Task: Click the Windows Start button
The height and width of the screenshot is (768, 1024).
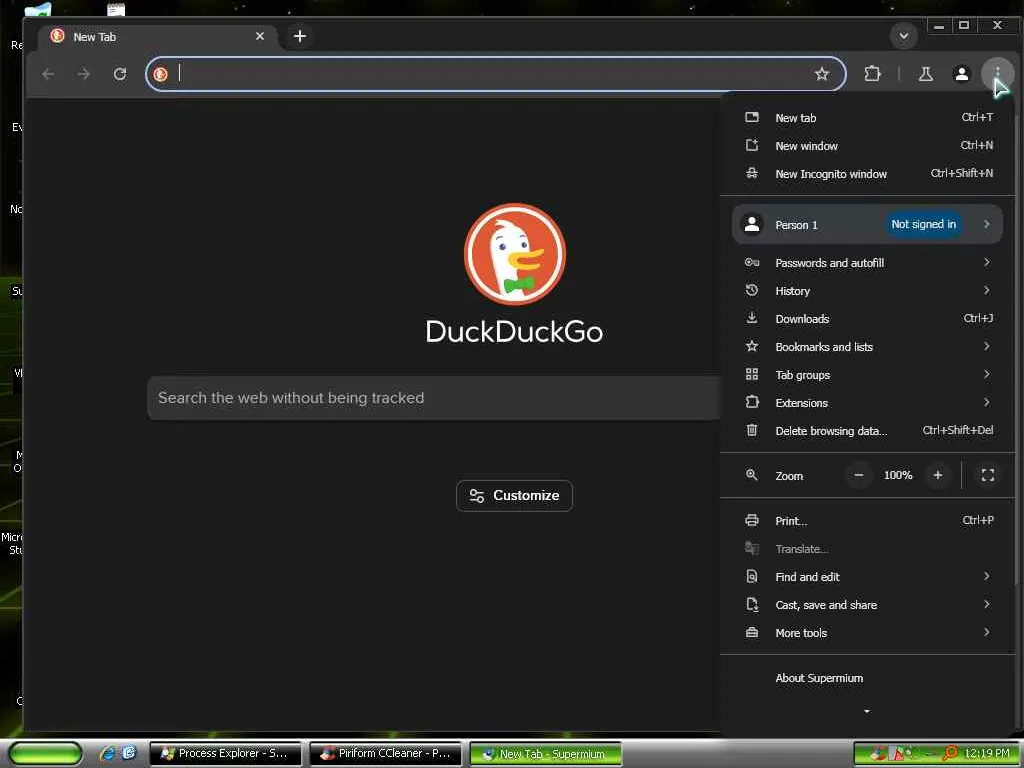Action: pos(45,754)
